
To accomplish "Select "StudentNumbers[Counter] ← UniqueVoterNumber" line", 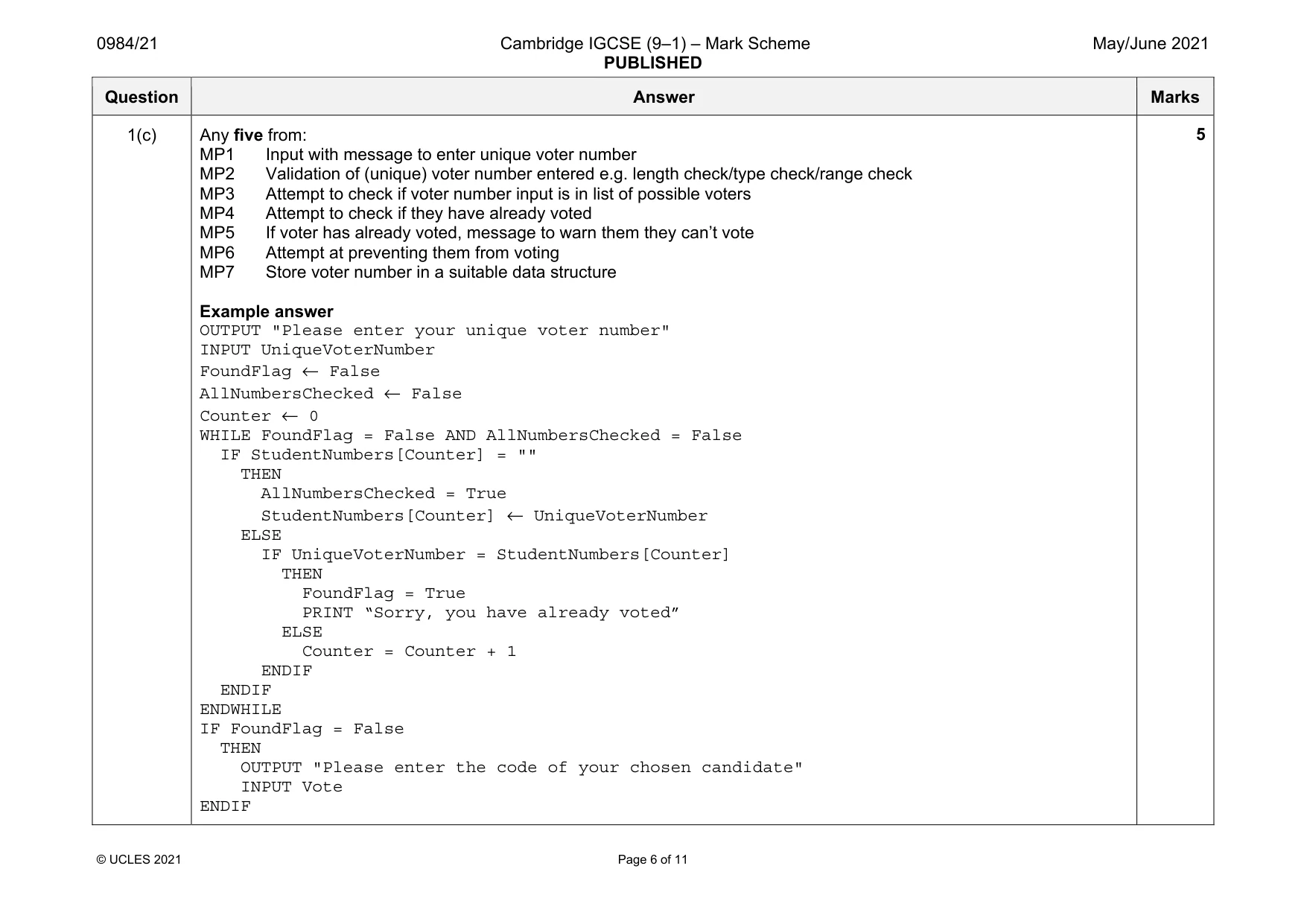I will [484, 516].
